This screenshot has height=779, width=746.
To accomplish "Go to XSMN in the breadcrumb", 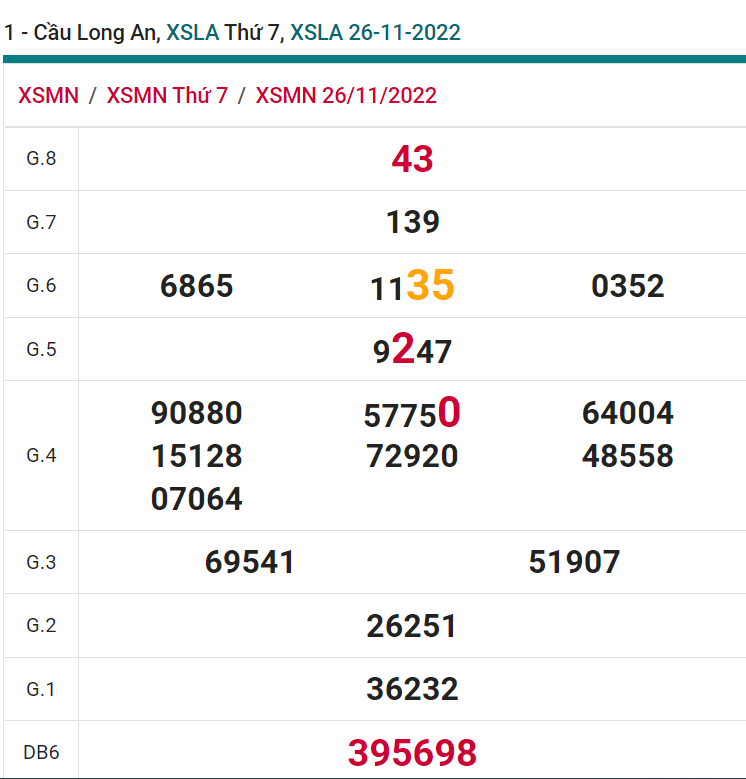I will coord(48,96).
